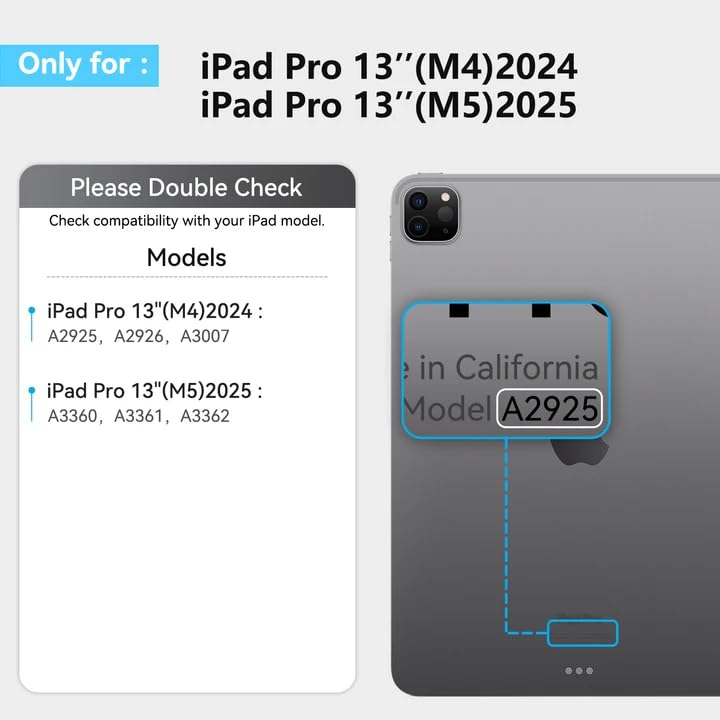
Task: Click the highlighted A2925 model number
Action: [550, 408]
